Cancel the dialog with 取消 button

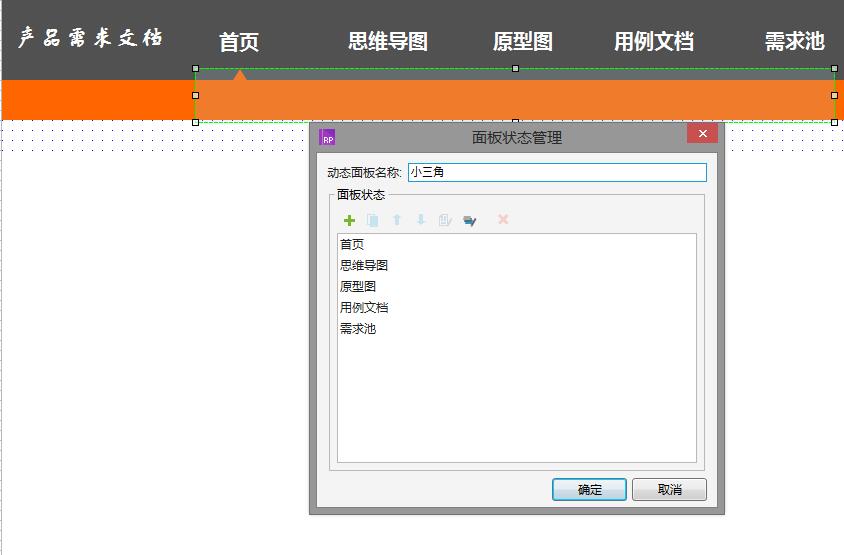pyautogui.click(x=670, y=489)
